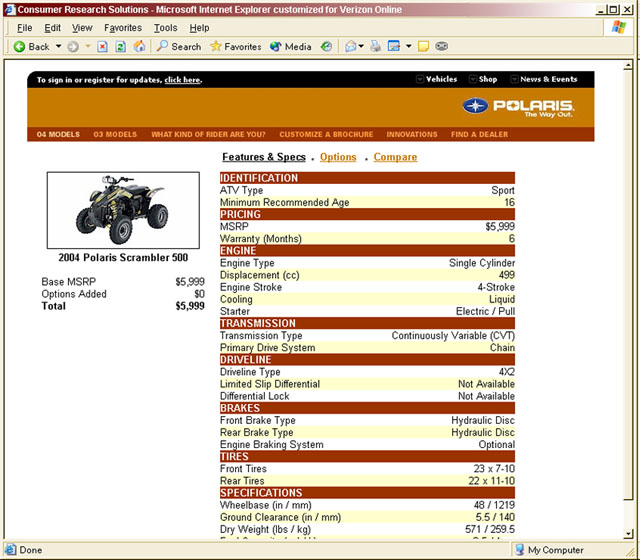This screenshot has height=560, width=640.
Task: Click the Electric / Pull starter value
Action: (485, 311)
